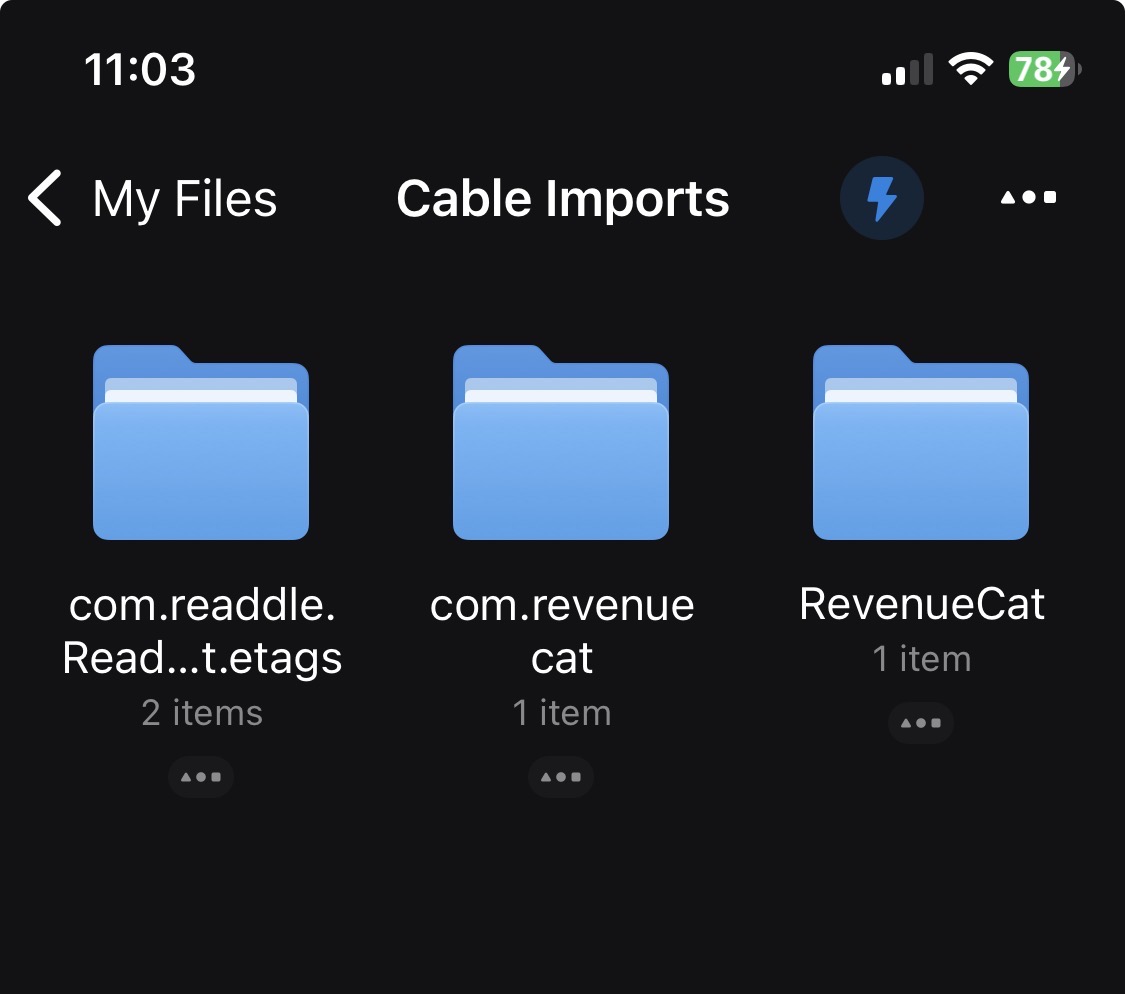Tap the cellular signal bars icon
The image size is (1125, 994).
(x=907, y=70)
